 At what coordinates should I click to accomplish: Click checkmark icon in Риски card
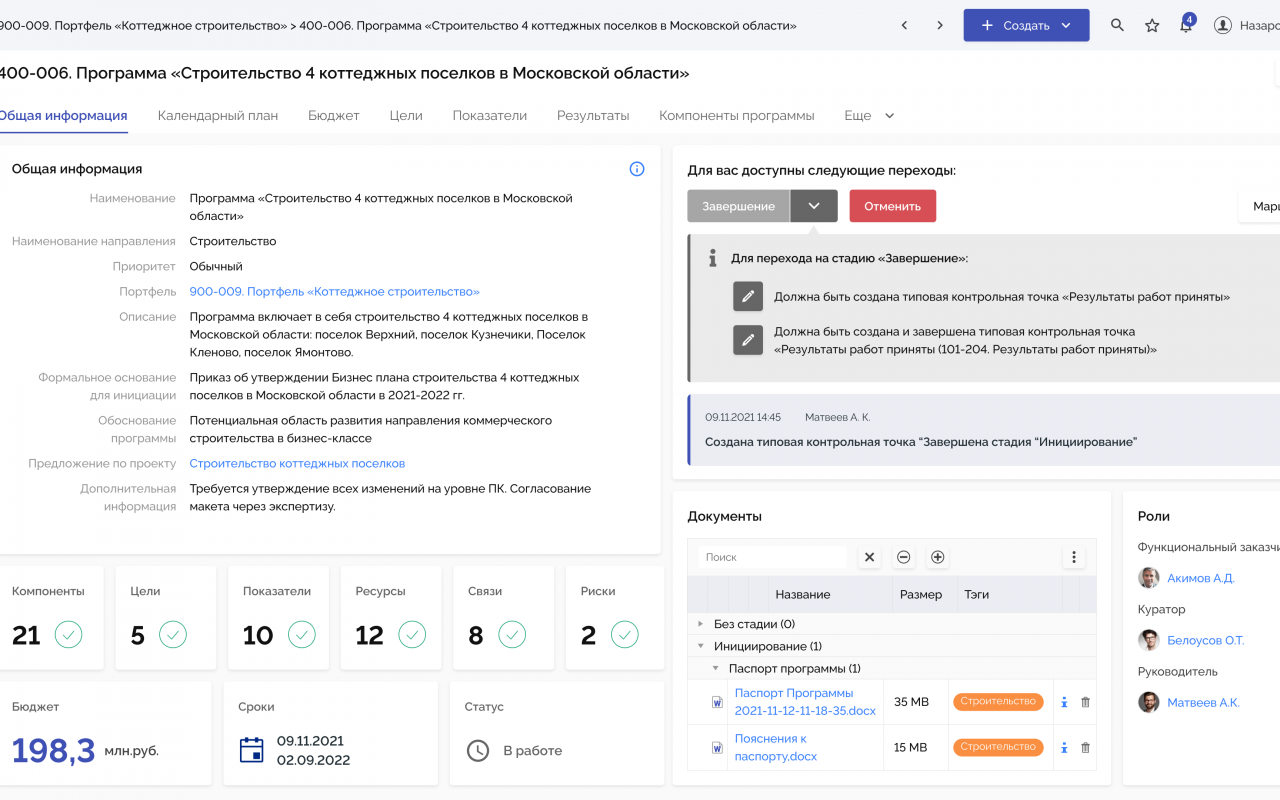pos(625,634)
